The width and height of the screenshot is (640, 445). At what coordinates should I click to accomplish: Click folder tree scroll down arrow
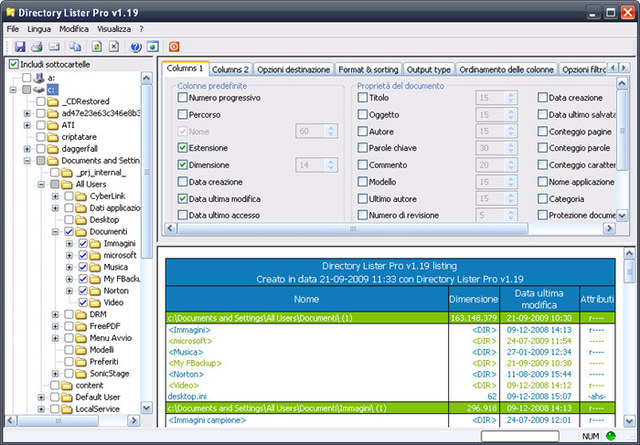147,407
